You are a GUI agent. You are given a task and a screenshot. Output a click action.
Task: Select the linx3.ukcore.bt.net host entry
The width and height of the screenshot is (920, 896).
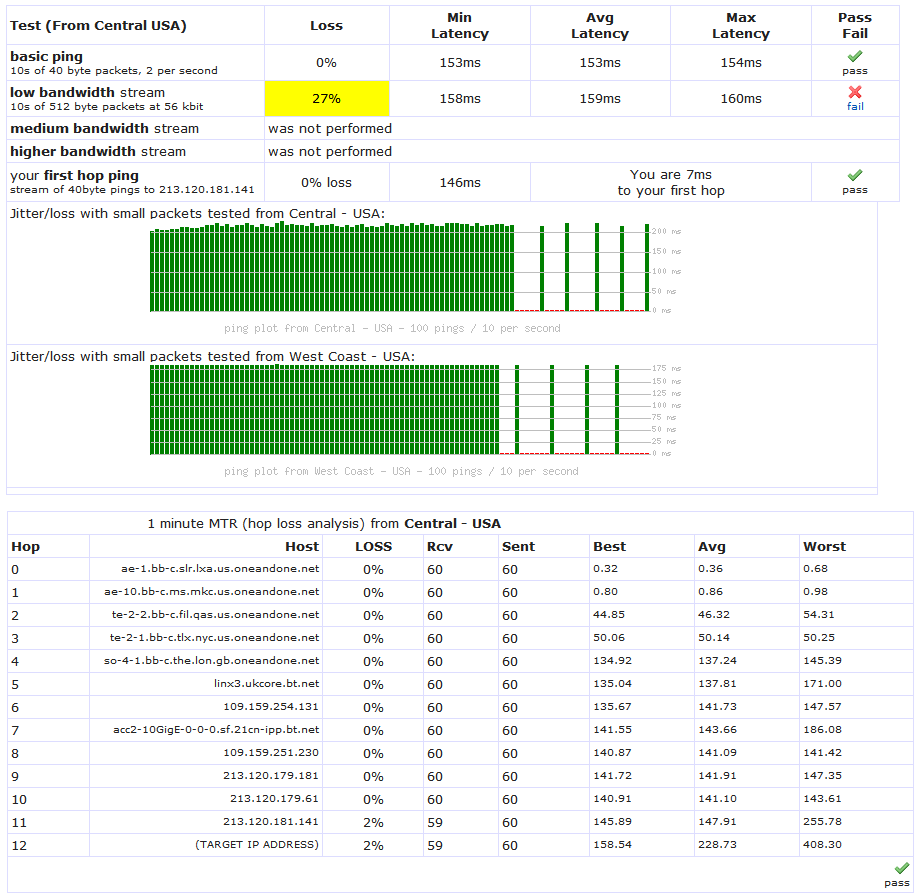[266, 684]
